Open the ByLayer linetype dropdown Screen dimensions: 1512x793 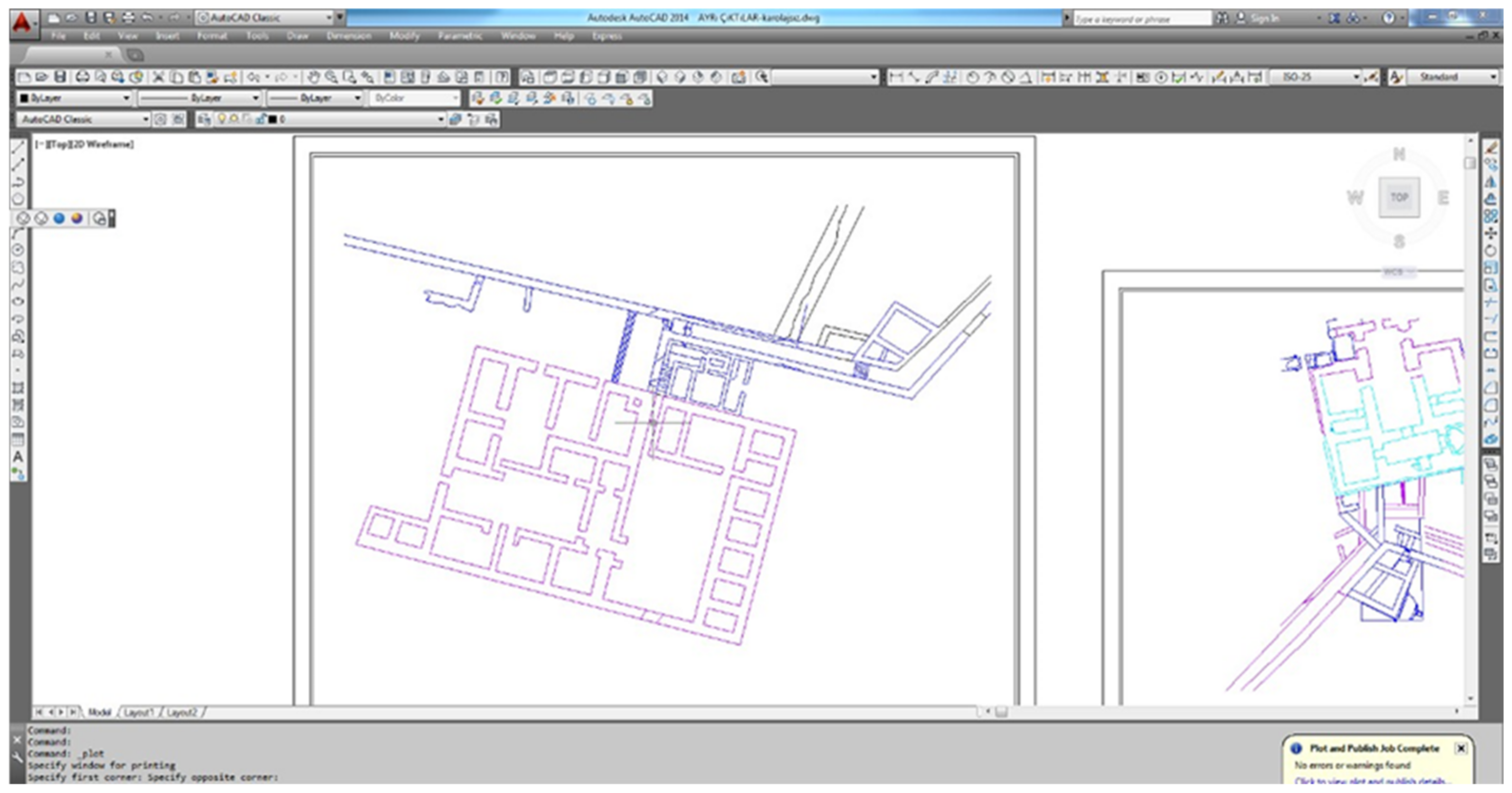coord(255,98)
